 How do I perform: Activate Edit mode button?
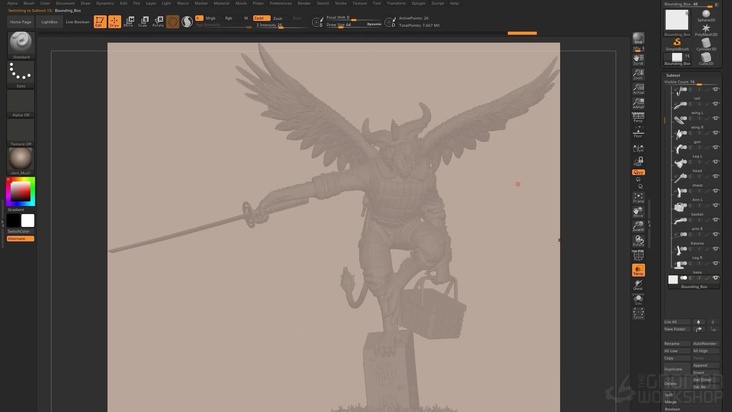100,21
